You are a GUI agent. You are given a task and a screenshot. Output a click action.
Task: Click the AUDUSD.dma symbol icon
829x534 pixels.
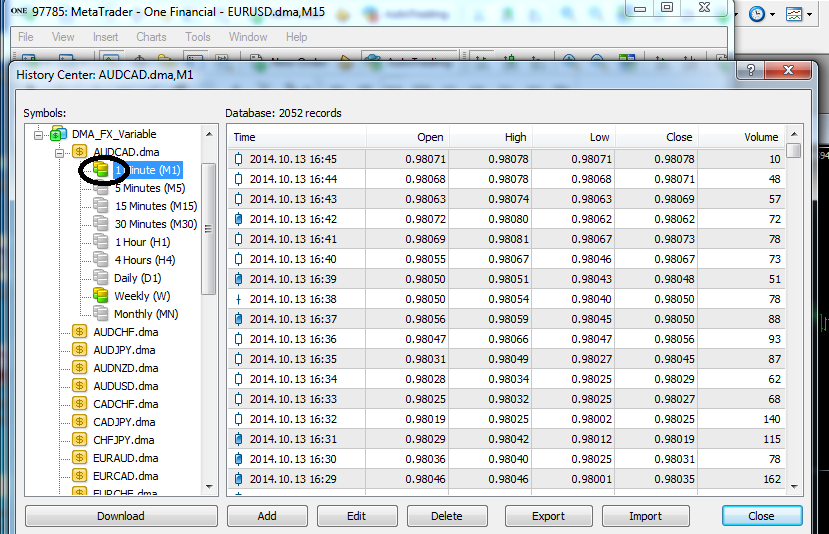[79, 386]
